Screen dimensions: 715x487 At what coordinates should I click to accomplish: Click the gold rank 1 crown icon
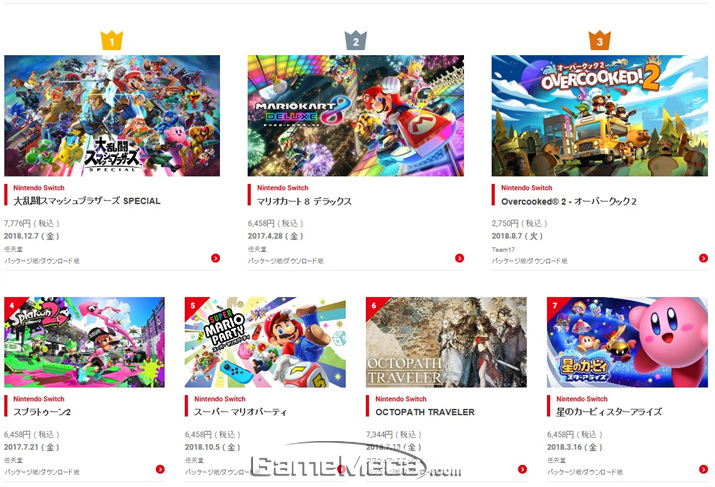point(112,41)
